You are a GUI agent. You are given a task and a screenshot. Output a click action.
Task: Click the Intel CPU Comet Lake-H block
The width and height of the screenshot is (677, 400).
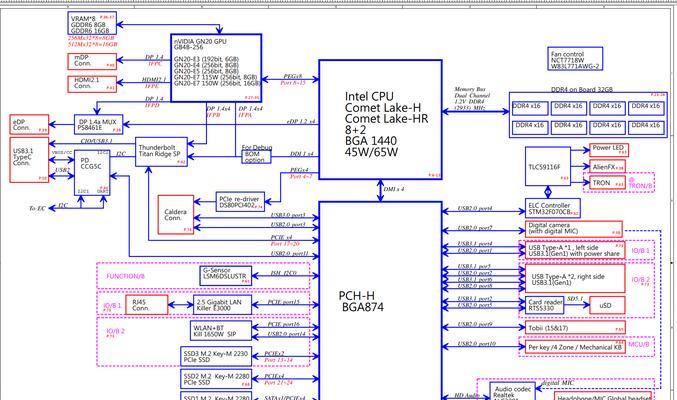tap(380, 120)
